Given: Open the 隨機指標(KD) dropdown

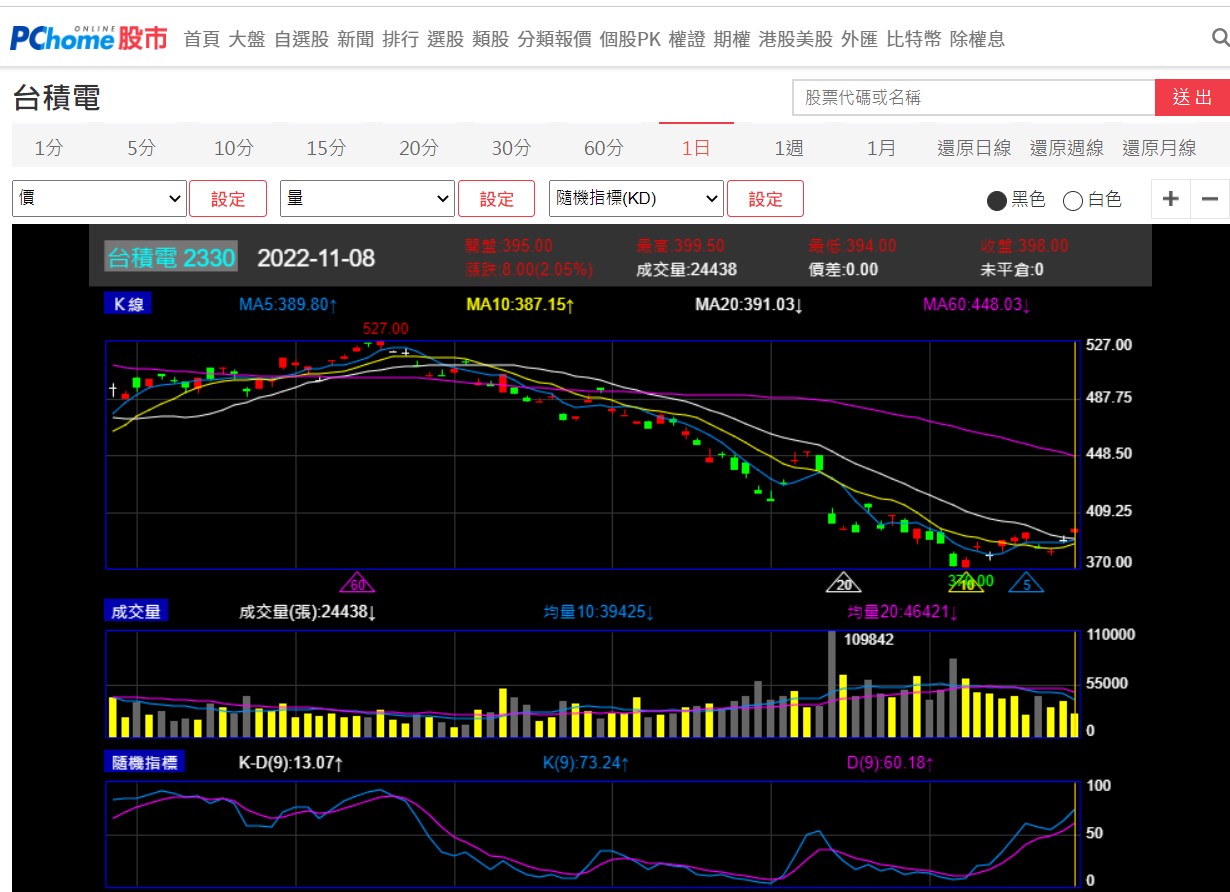Looking at the screenshot, I should 637,198.
